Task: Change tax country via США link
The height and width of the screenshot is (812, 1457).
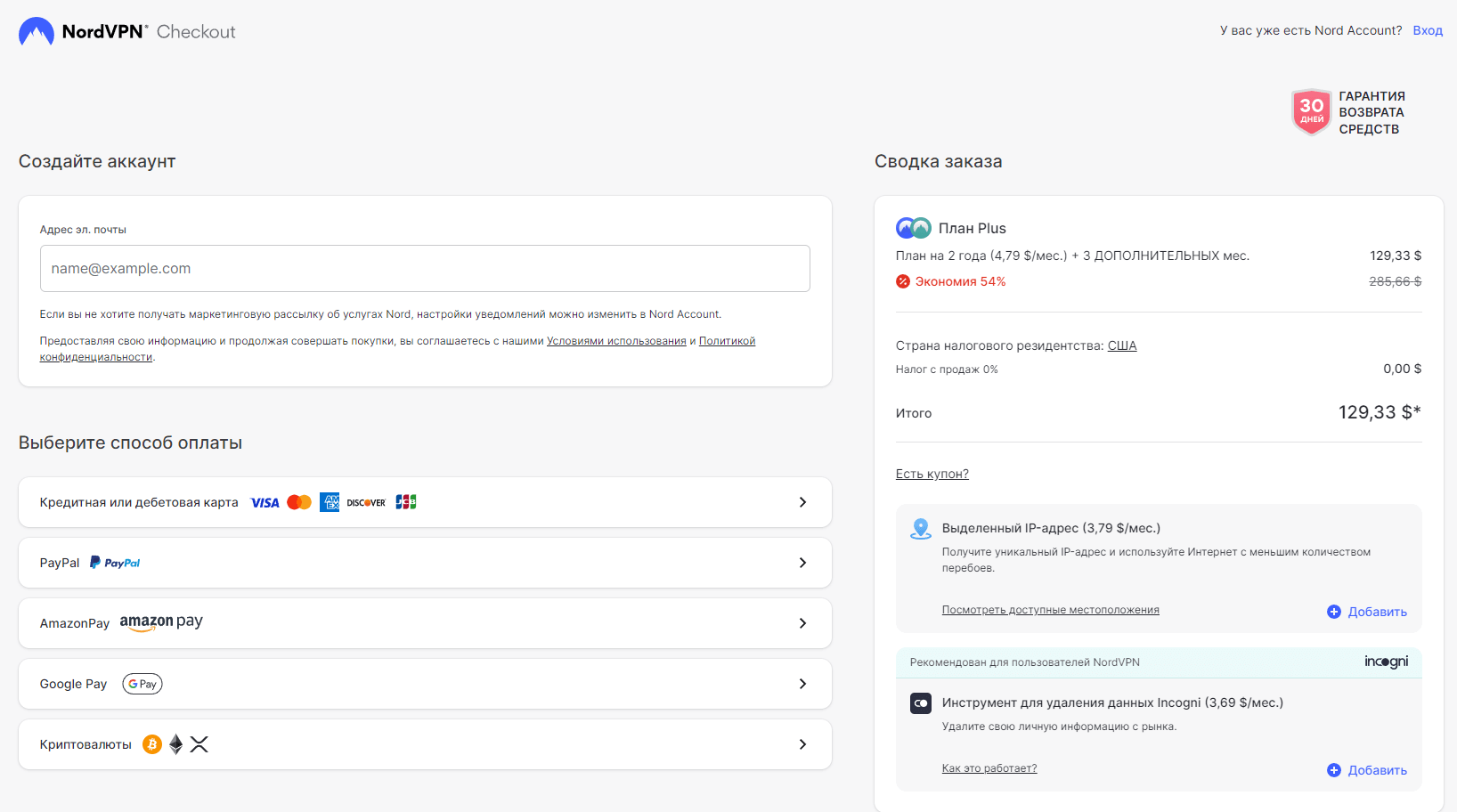Action: [x=1122, y=345]
